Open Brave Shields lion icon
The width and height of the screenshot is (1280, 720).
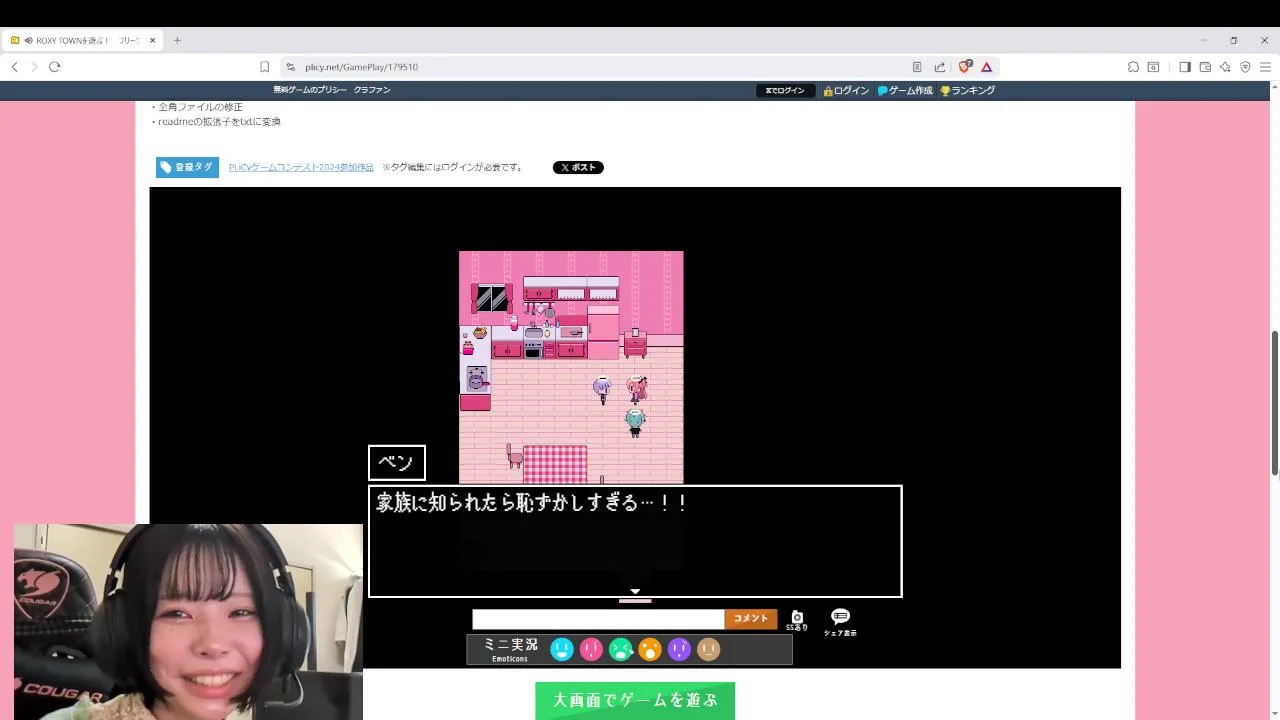coord(964,67)
